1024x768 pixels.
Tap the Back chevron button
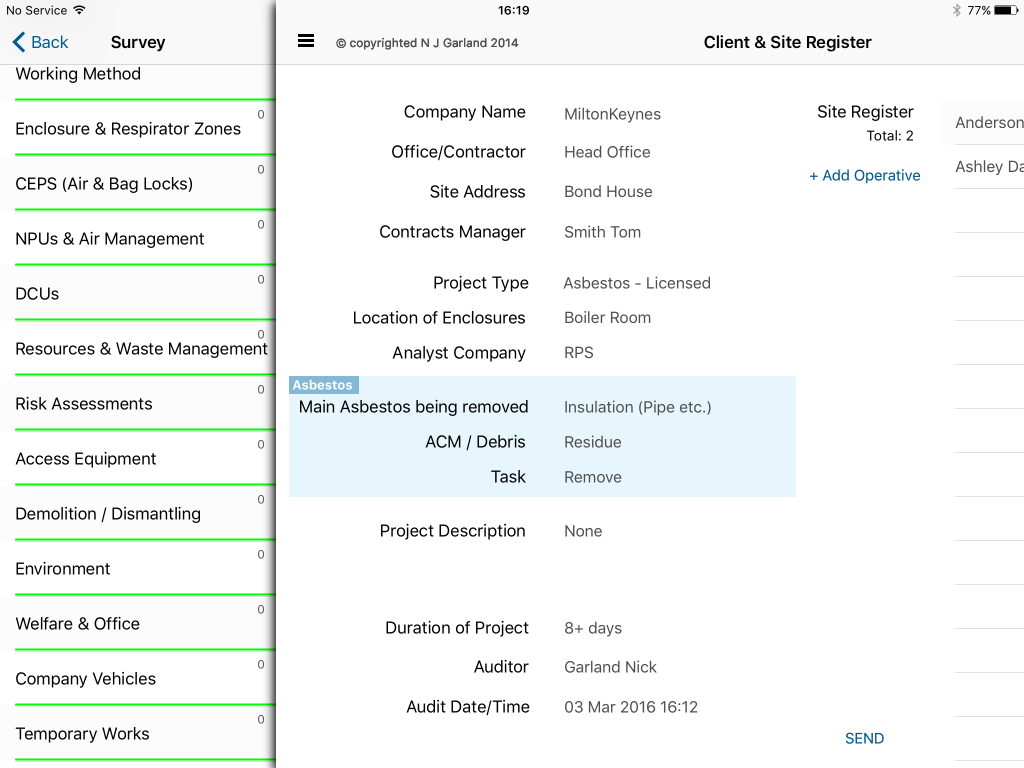tap(40, 42)
